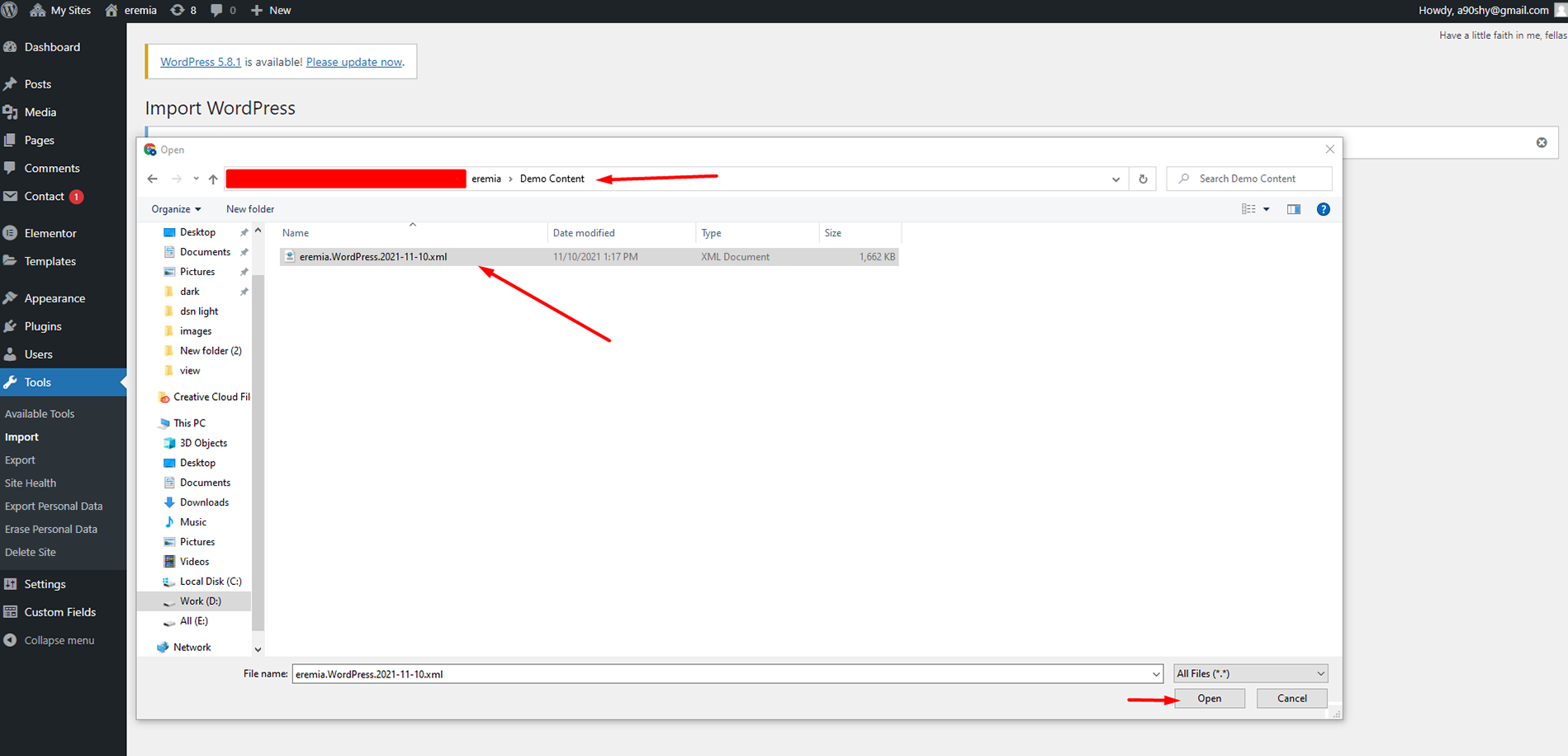Click the up-one-level arrow icon
1568x756 pixels.
click(x=213, y=178)
